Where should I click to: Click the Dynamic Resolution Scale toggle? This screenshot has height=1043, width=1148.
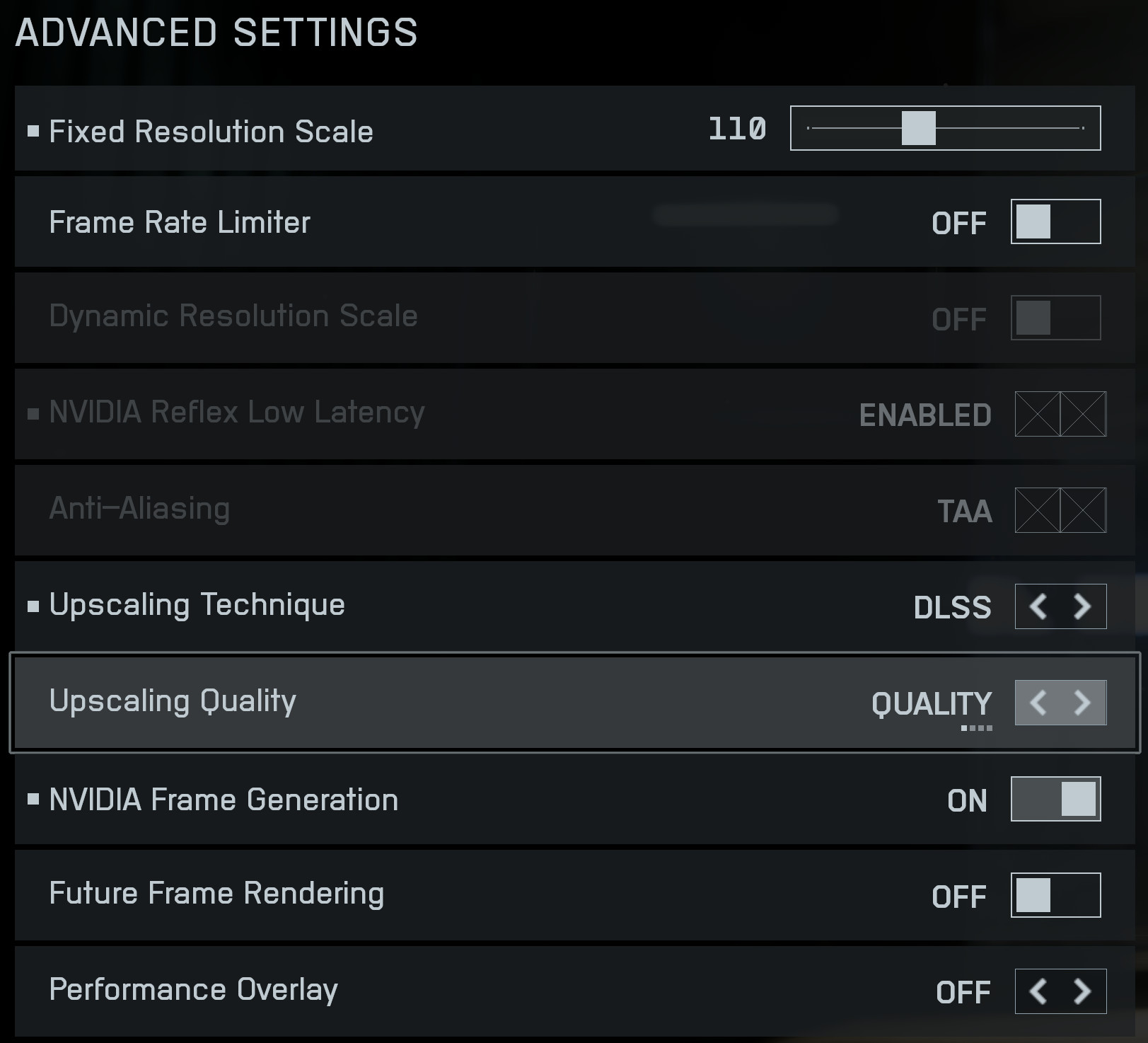tap(1055, 318)
